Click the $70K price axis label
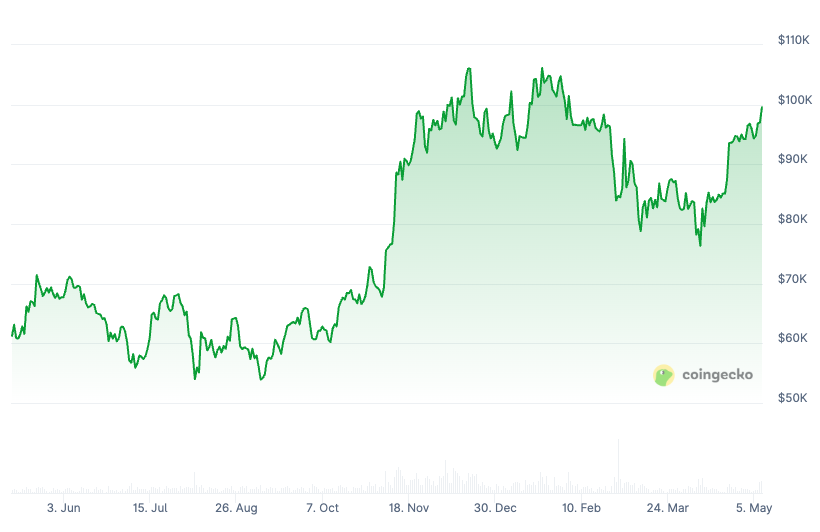The width and height of the screenshot is (820, 532). (794, 279)
